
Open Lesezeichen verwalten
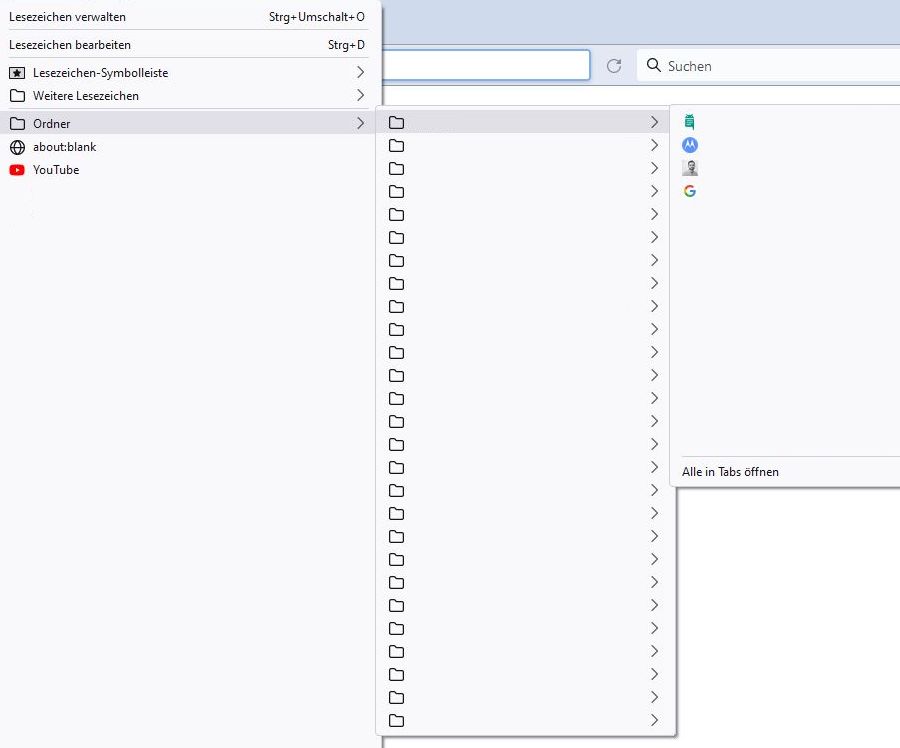click(x=187, y=17)
